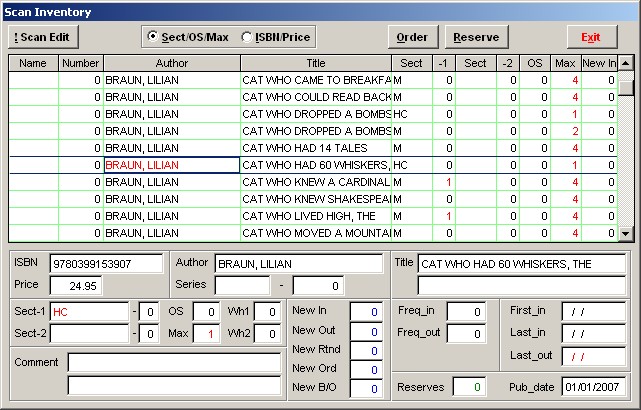641x410 pixels.
Task: Click the Max column header
Action: (x=565, y=63)
